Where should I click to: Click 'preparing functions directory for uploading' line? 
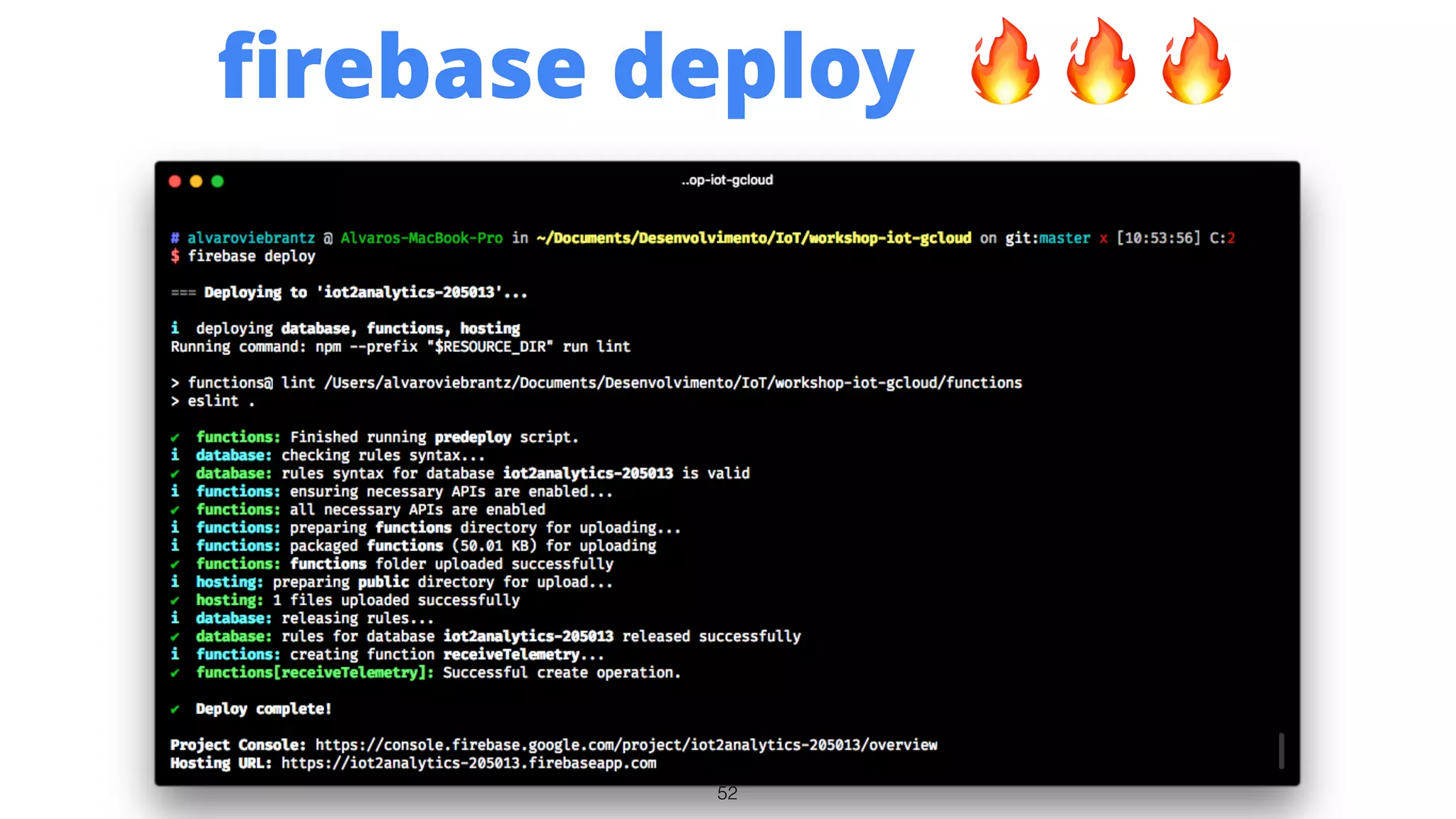pyautogui.click(x=426, y=528)
